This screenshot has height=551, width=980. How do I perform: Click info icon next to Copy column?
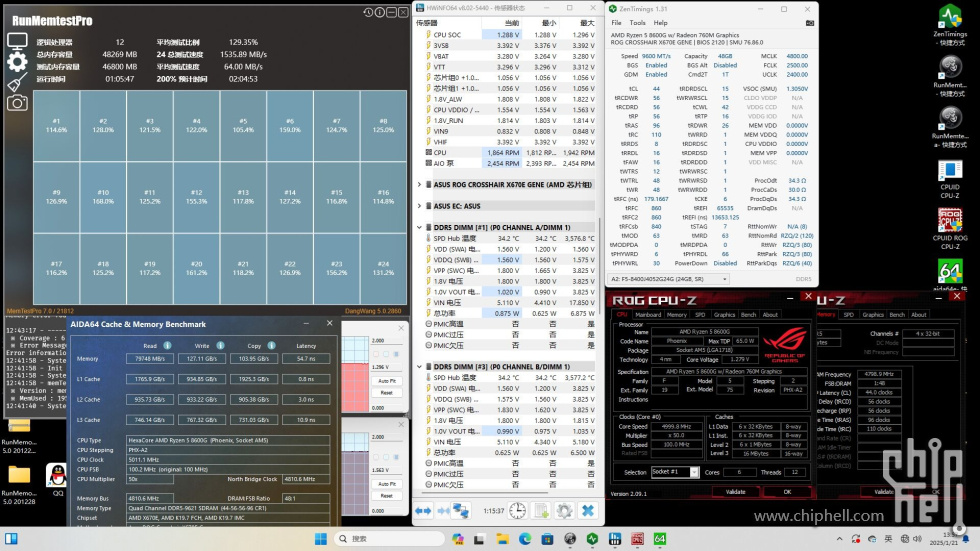[x=272, y=345]
